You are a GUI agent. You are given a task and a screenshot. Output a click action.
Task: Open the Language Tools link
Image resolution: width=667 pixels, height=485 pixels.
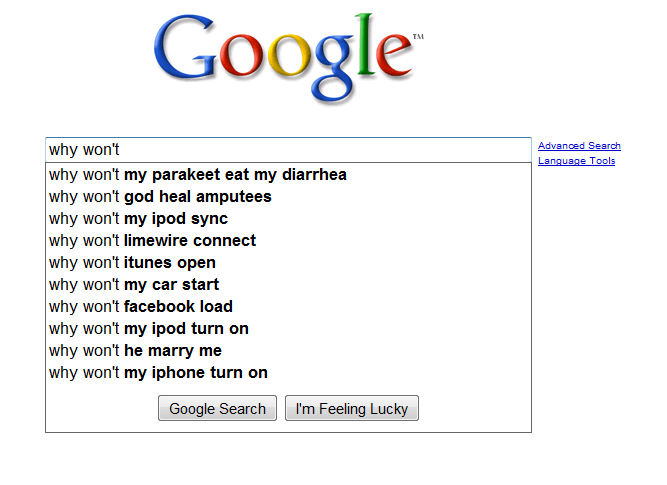tap(576, 161)
